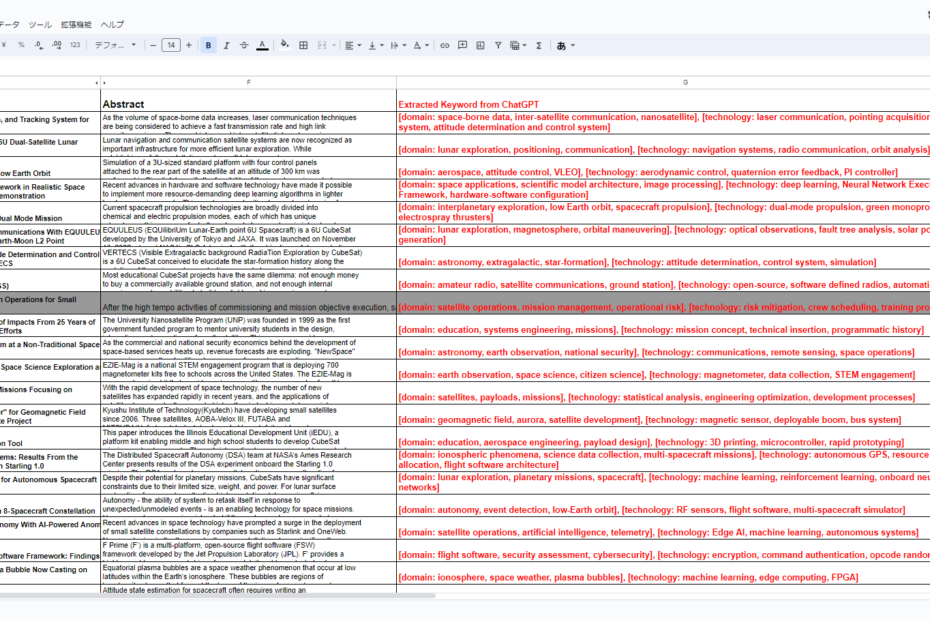Select keyword cell '[domain: astronomy, extragalactic, star-formation]'

pyautogui.click(x=663, y=258)
